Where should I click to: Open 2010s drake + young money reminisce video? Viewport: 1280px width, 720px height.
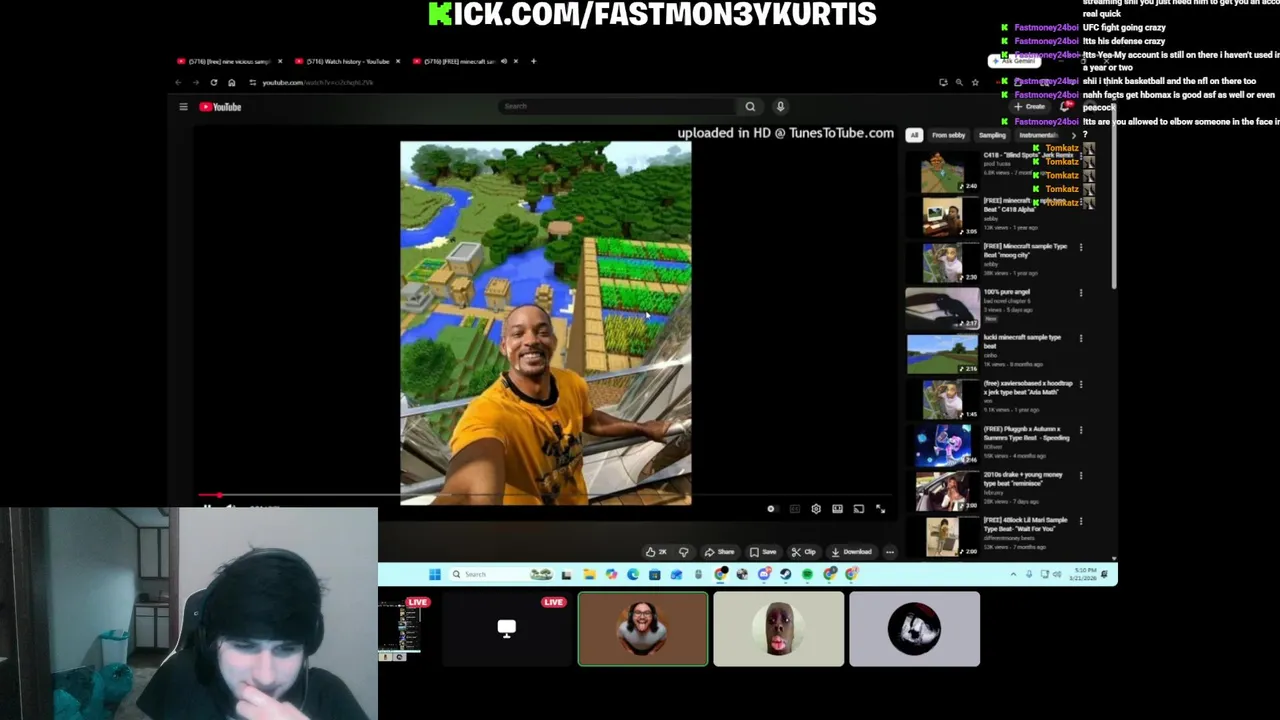pos(942,490)
